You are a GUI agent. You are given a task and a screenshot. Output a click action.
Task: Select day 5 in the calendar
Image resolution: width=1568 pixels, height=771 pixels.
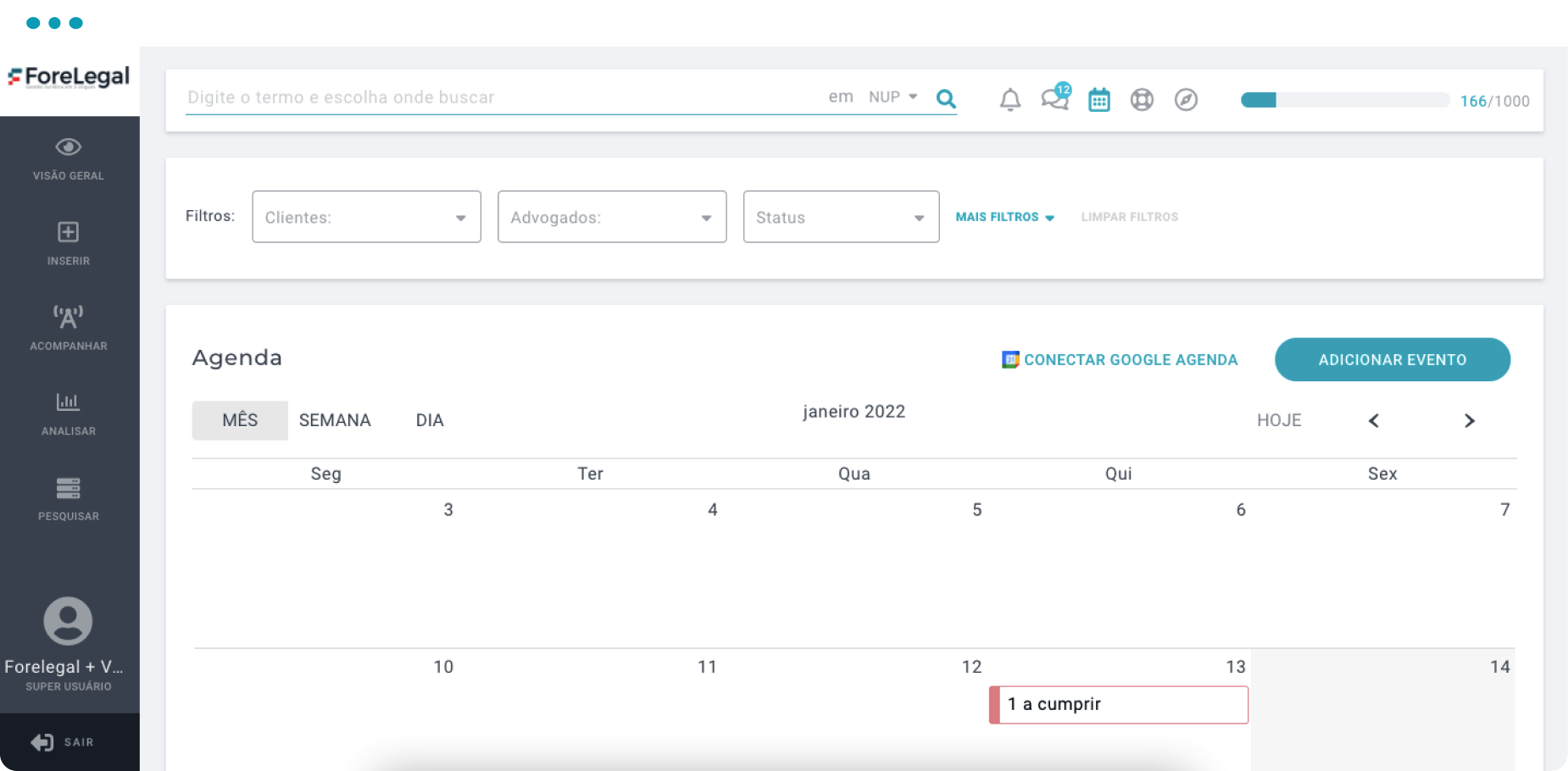pyautogui.click(x=977, y=510)
